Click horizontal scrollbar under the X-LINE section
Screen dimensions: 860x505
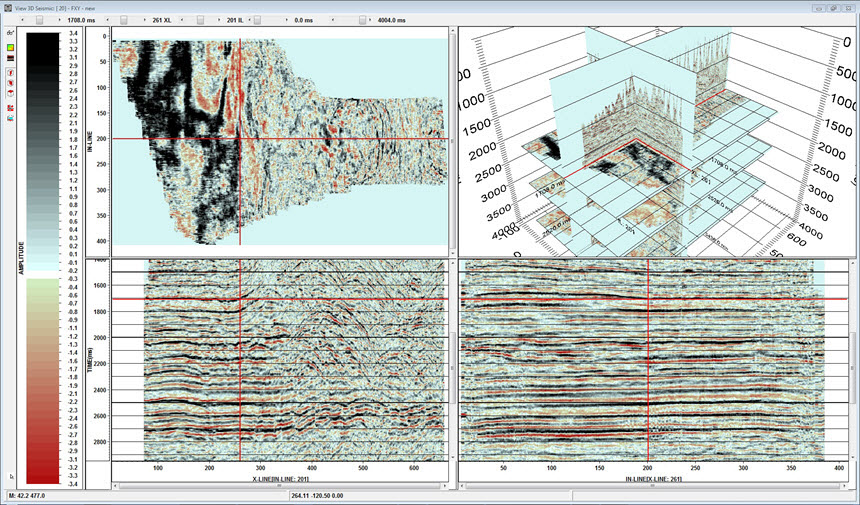coord(280,485)
